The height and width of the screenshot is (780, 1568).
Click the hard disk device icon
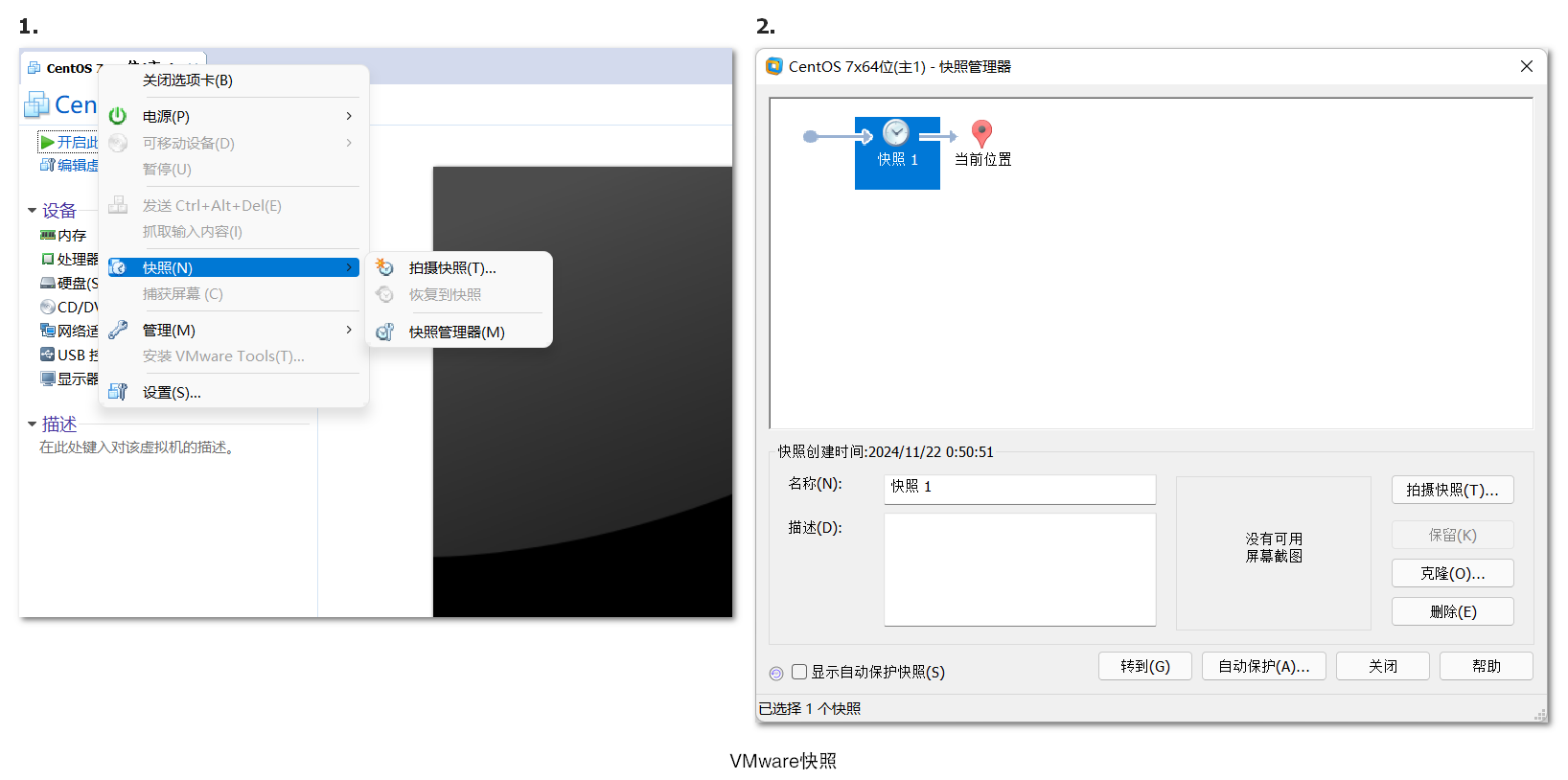pos(47,283)
